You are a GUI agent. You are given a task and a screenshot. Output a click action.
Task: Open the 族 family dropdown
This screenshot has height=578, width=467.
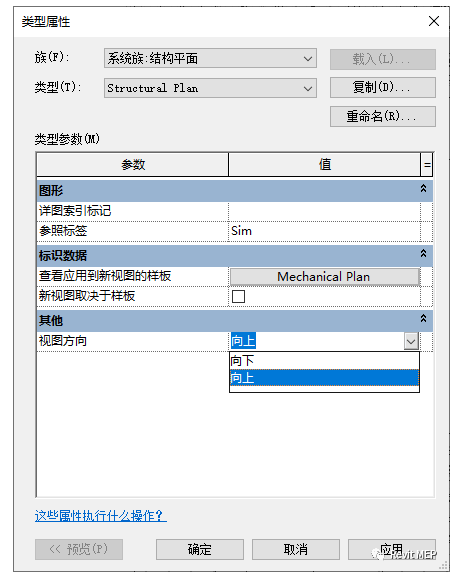[x=210, y=58]
